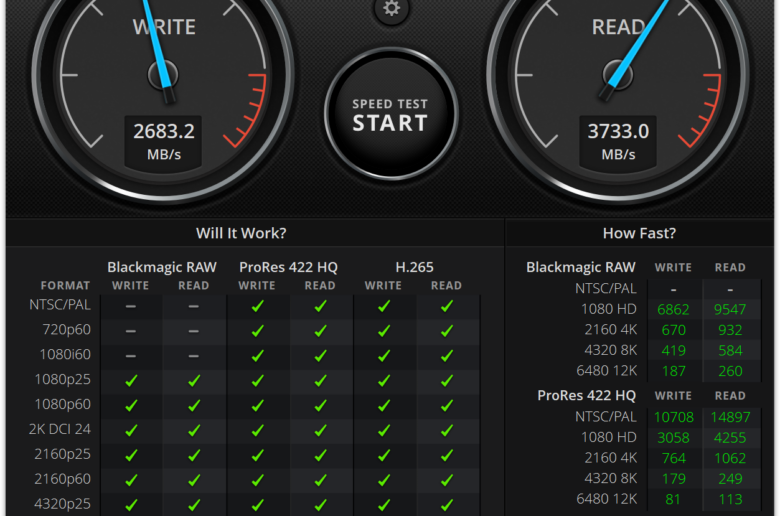
Task: Click Blackmagic RAW write dash for 720p60
Action: [131, 331]
